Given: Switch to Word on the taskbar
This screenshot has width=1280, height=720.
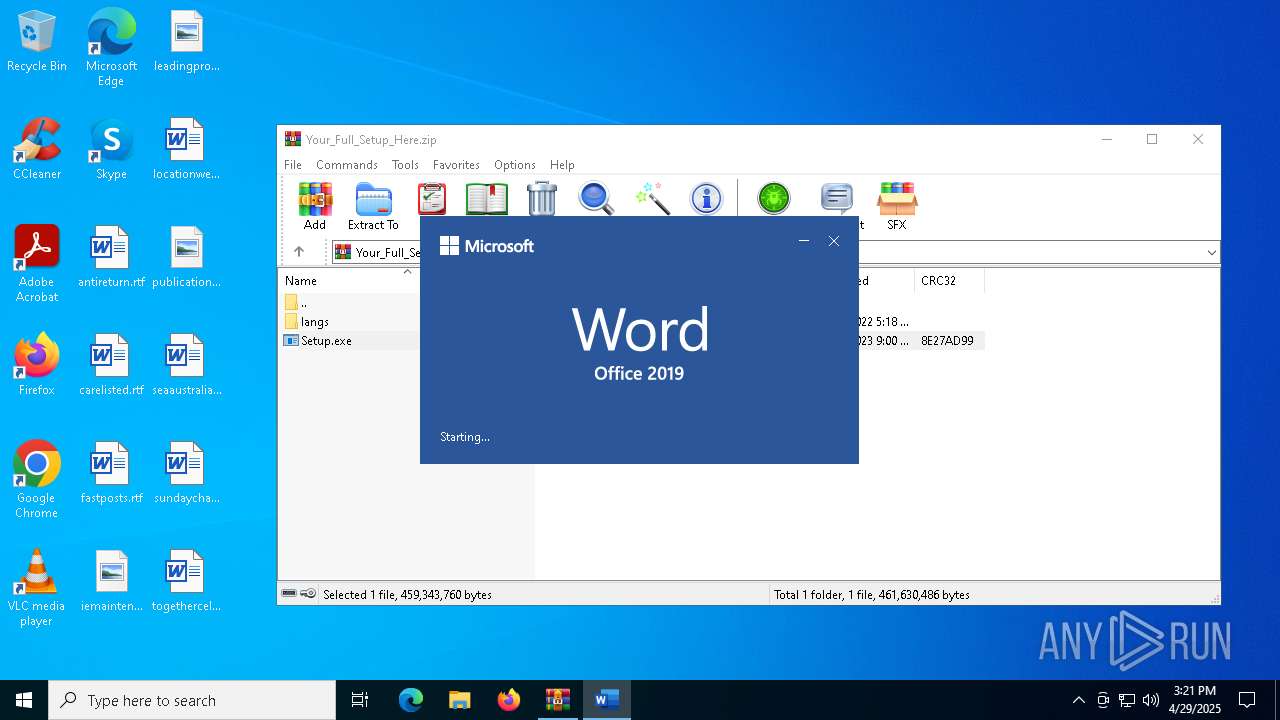Looking at the screenshot, I should (606, 700).
